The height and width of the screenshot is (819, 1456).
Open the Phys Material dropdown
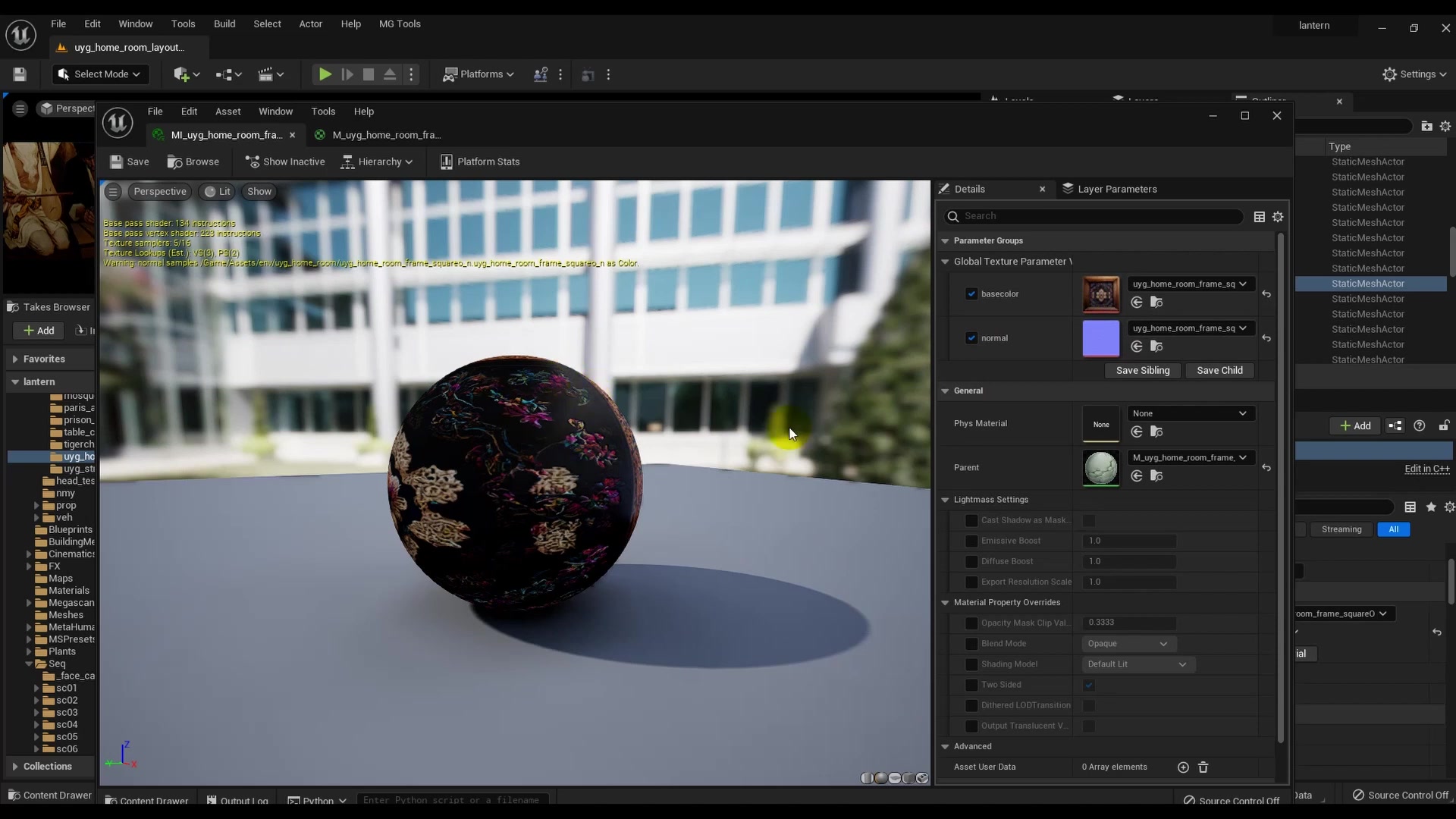point(1190,414)
